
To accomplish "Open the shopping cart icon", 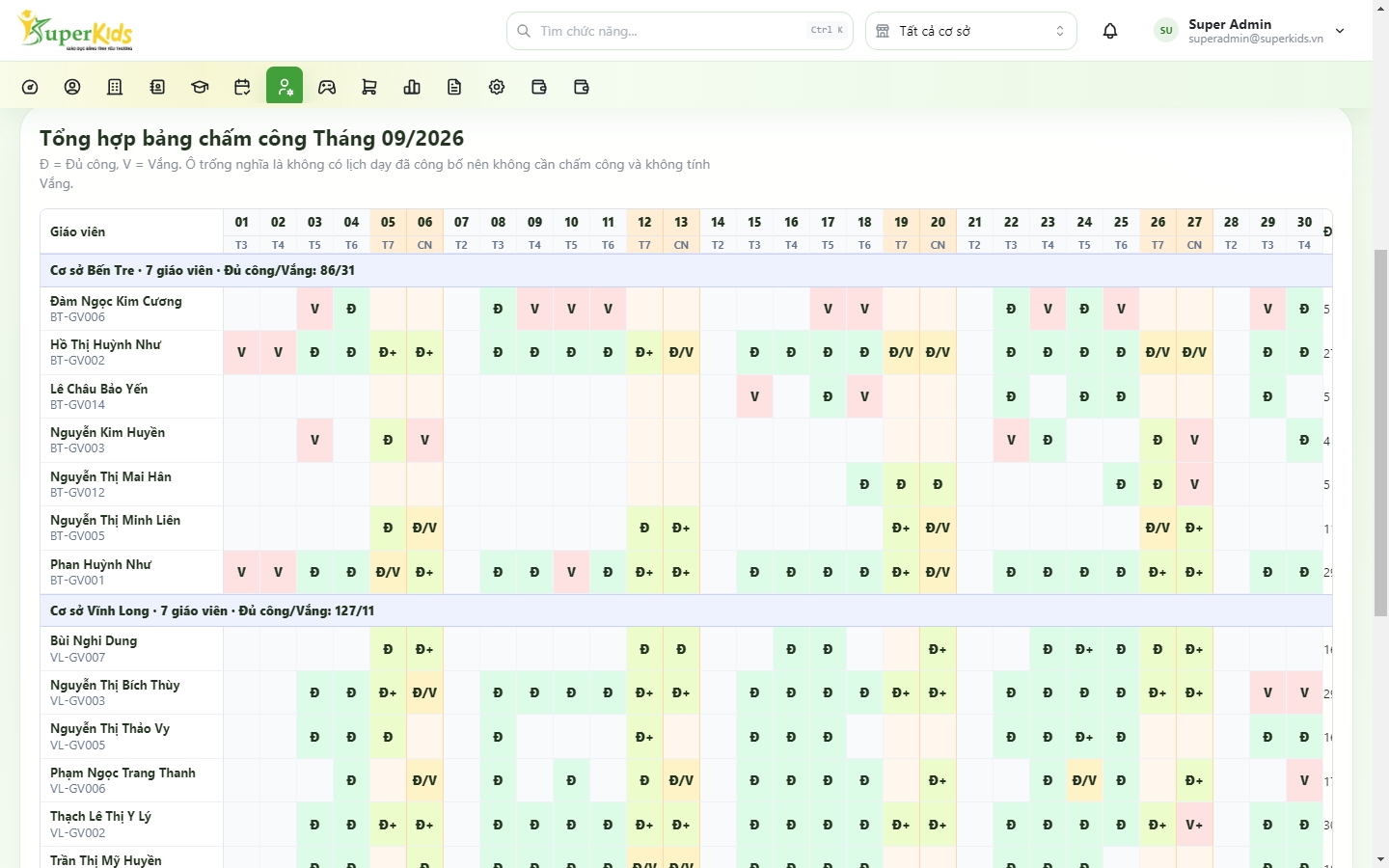I will (x=369, y=87).
